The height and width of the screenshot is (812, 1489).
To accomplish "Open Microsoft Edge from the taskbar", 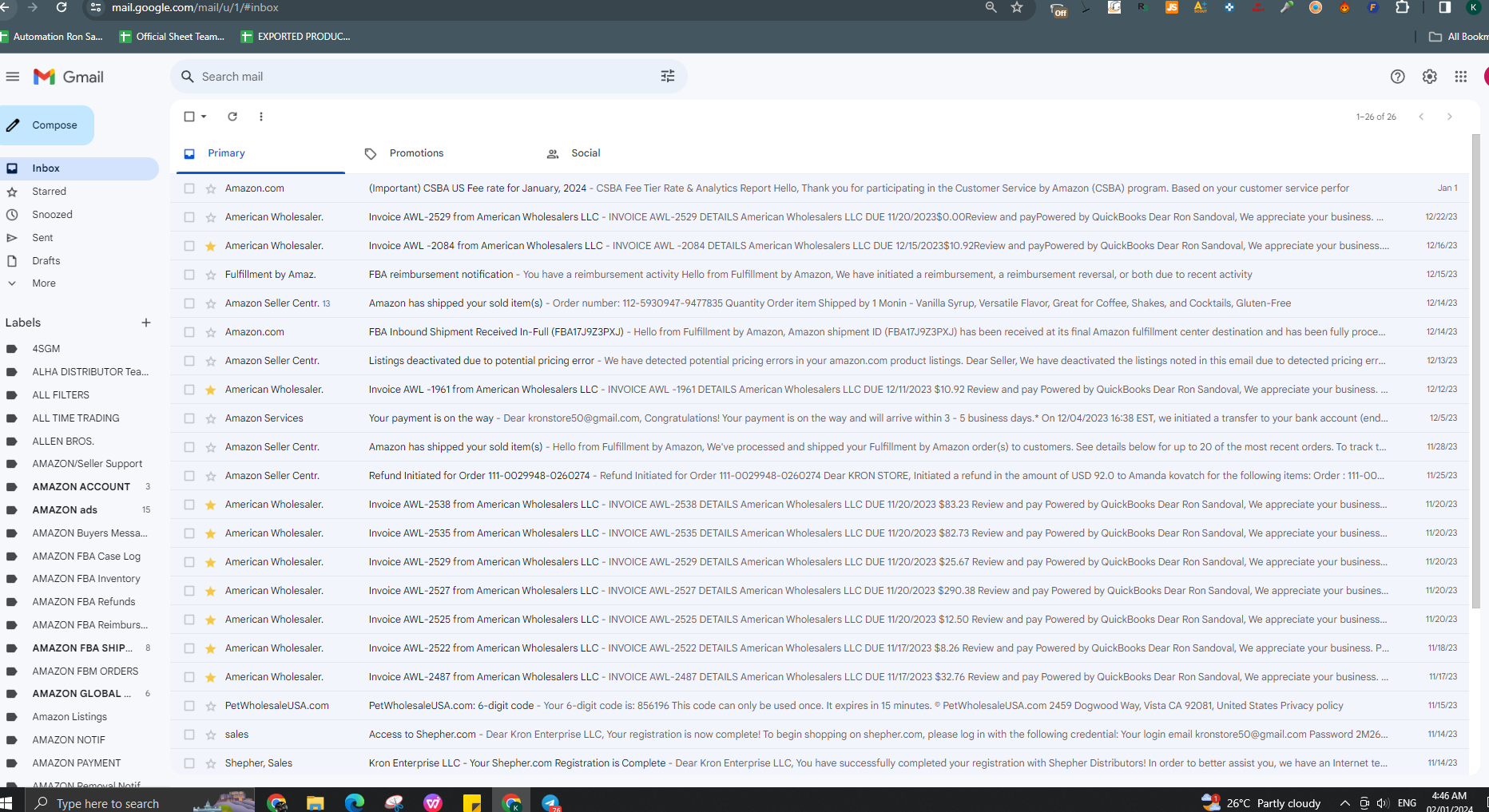I will [x=355, y=802].
